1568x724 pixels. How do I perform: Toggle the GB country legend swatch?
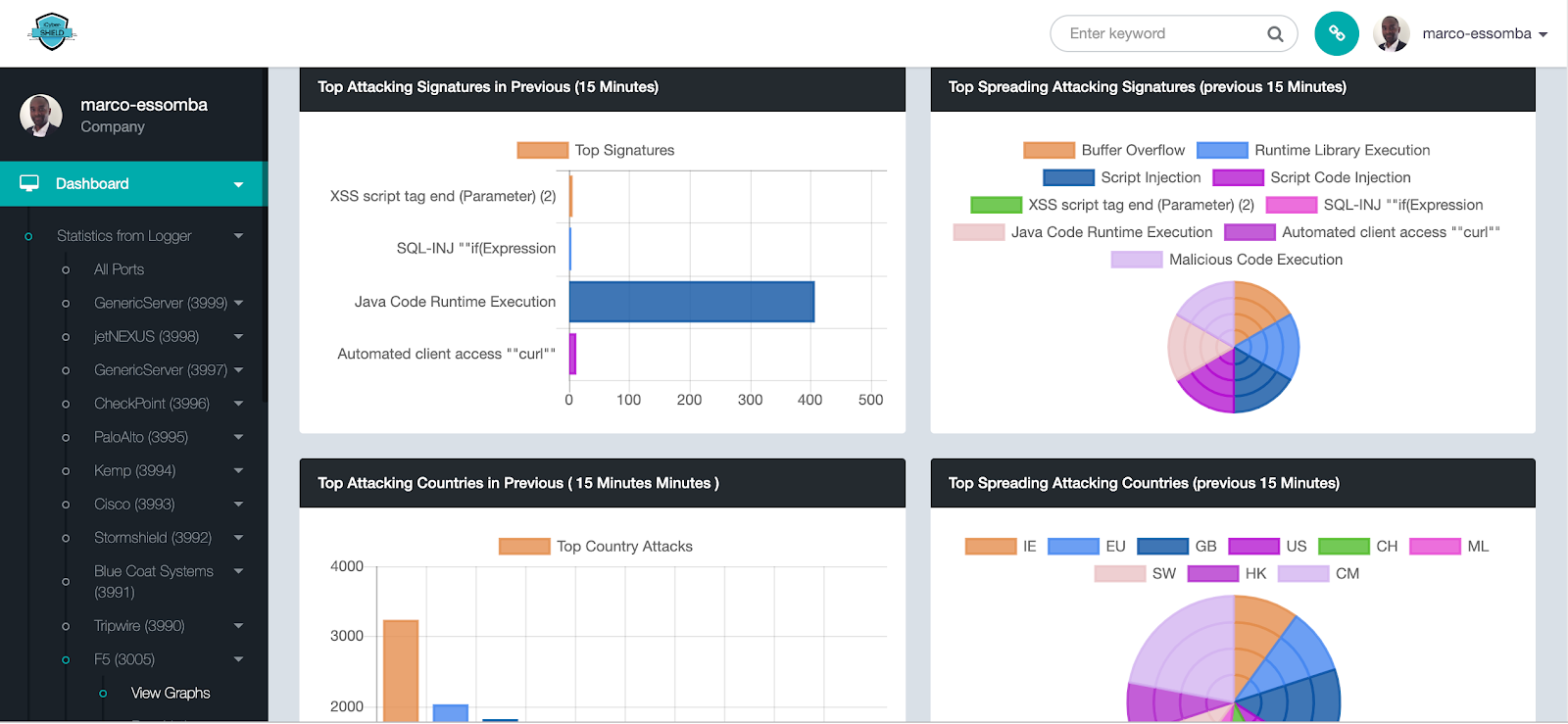point(1163,547)
